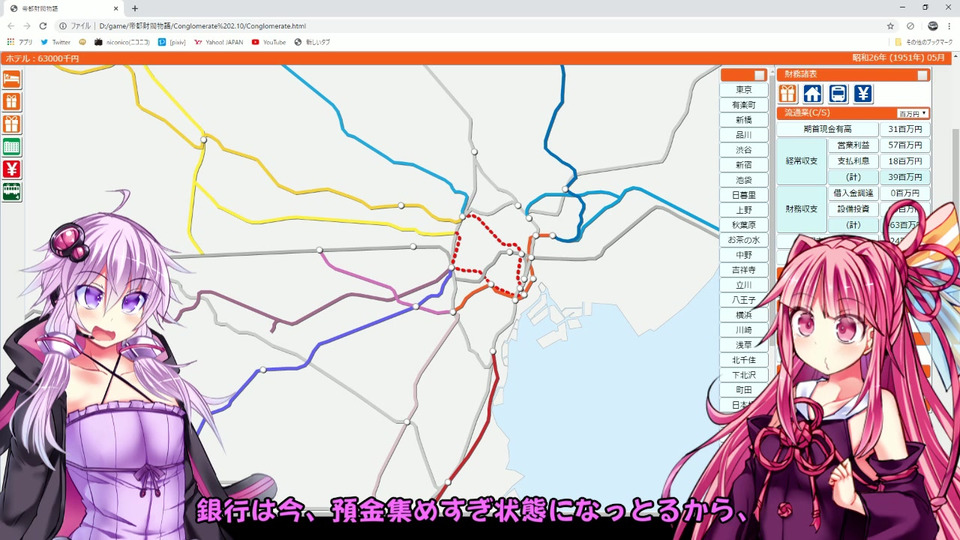Open the 百万円 unit dropdown

[x=912, y=113]
